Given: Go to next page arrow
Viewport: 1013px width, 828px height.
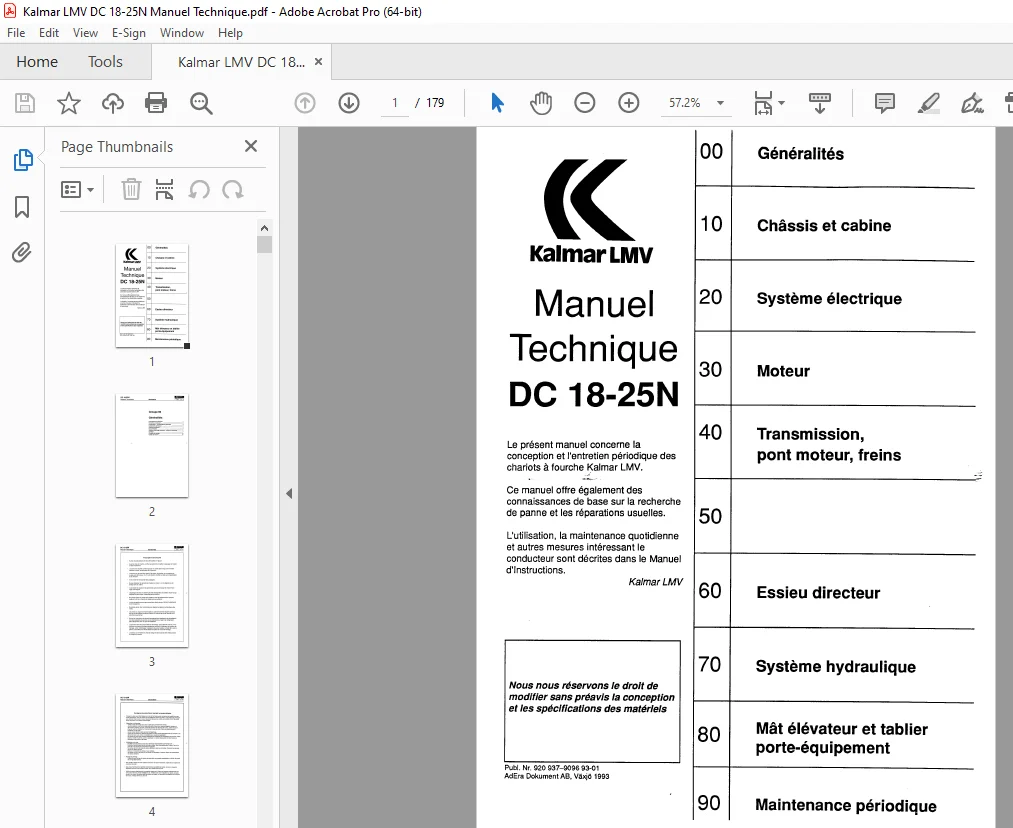Looking at the screenshot, I should click(349, 103).
